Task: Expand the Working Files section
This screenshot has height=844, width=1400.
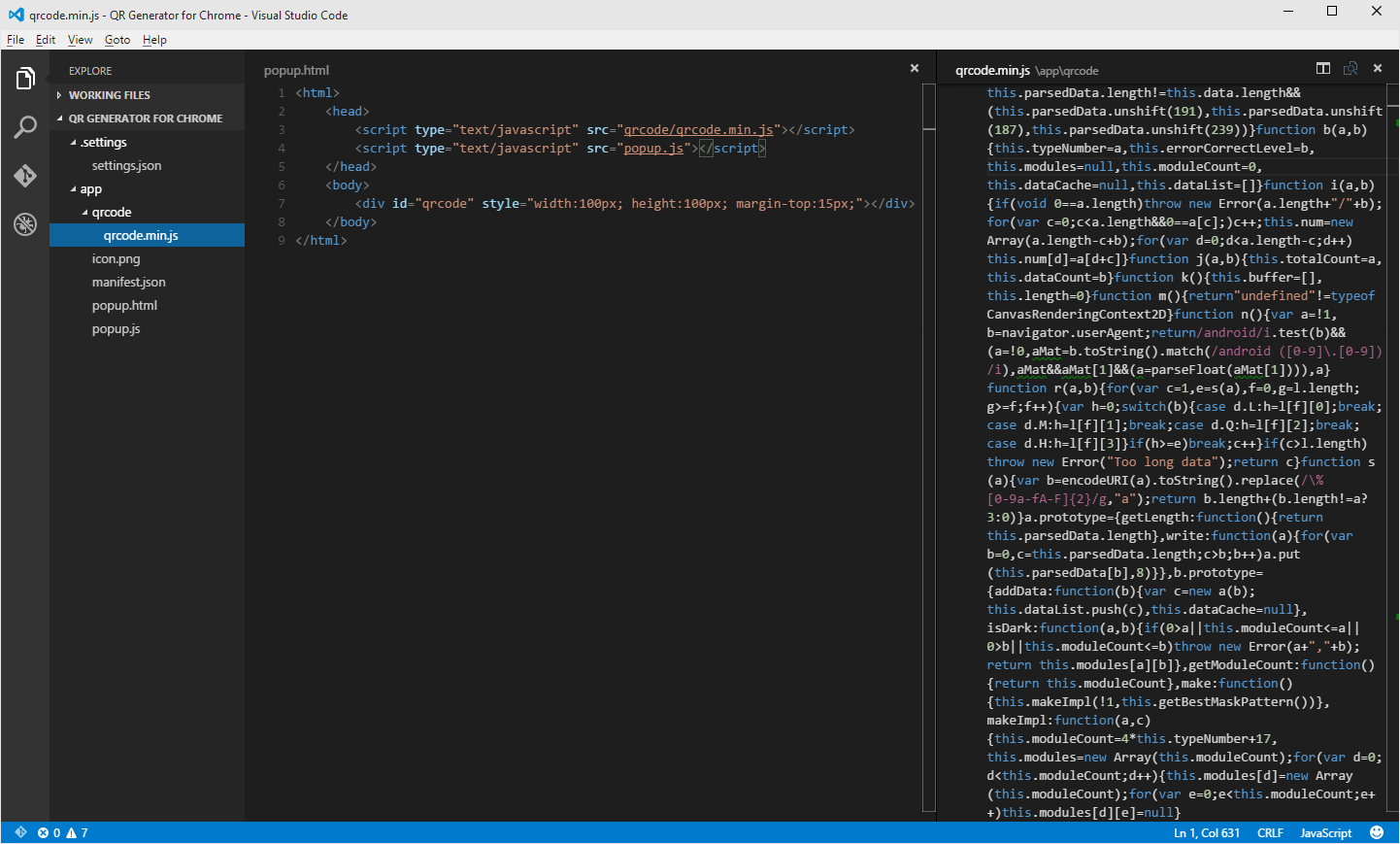Action: point(147,95)
